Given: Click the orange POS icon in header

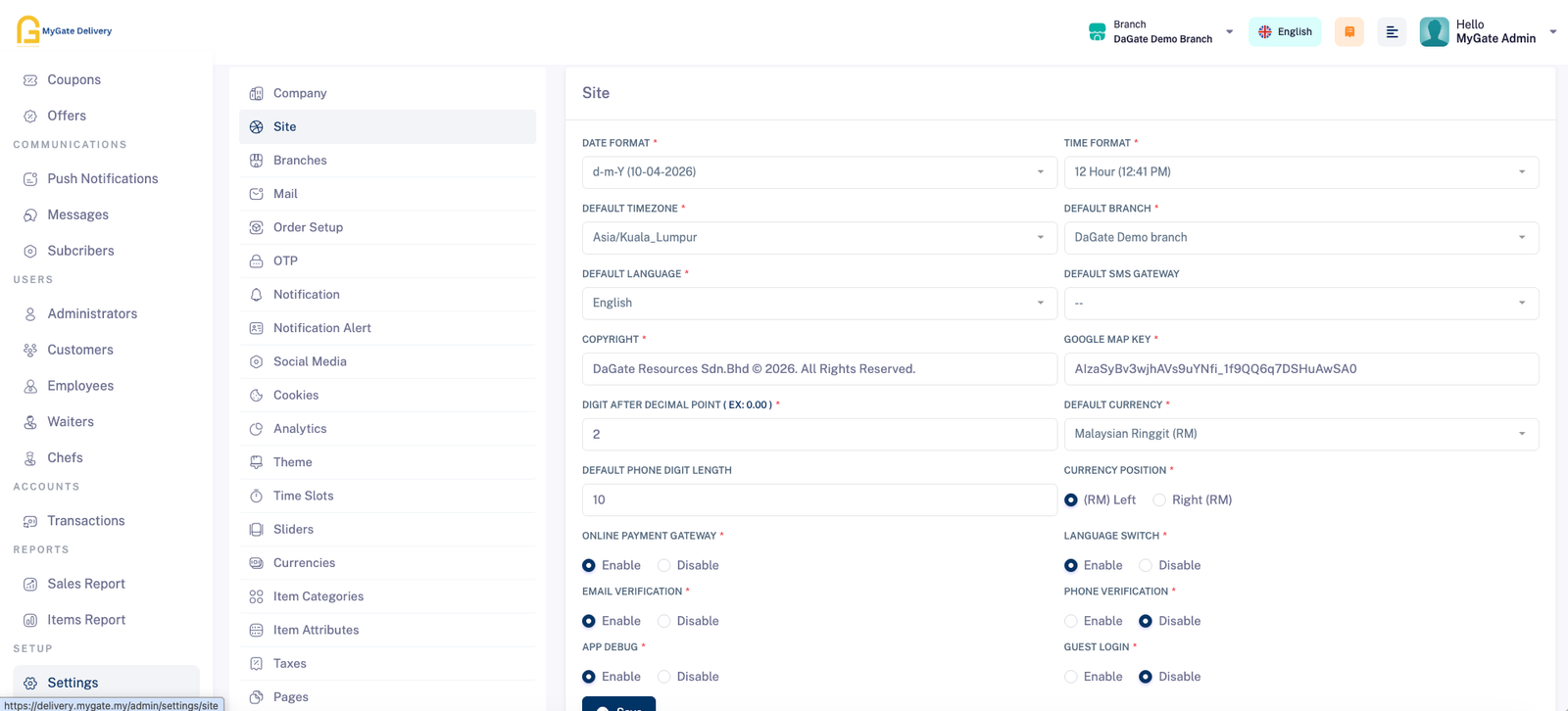Looking at the screenshot, I should 1348,32.
